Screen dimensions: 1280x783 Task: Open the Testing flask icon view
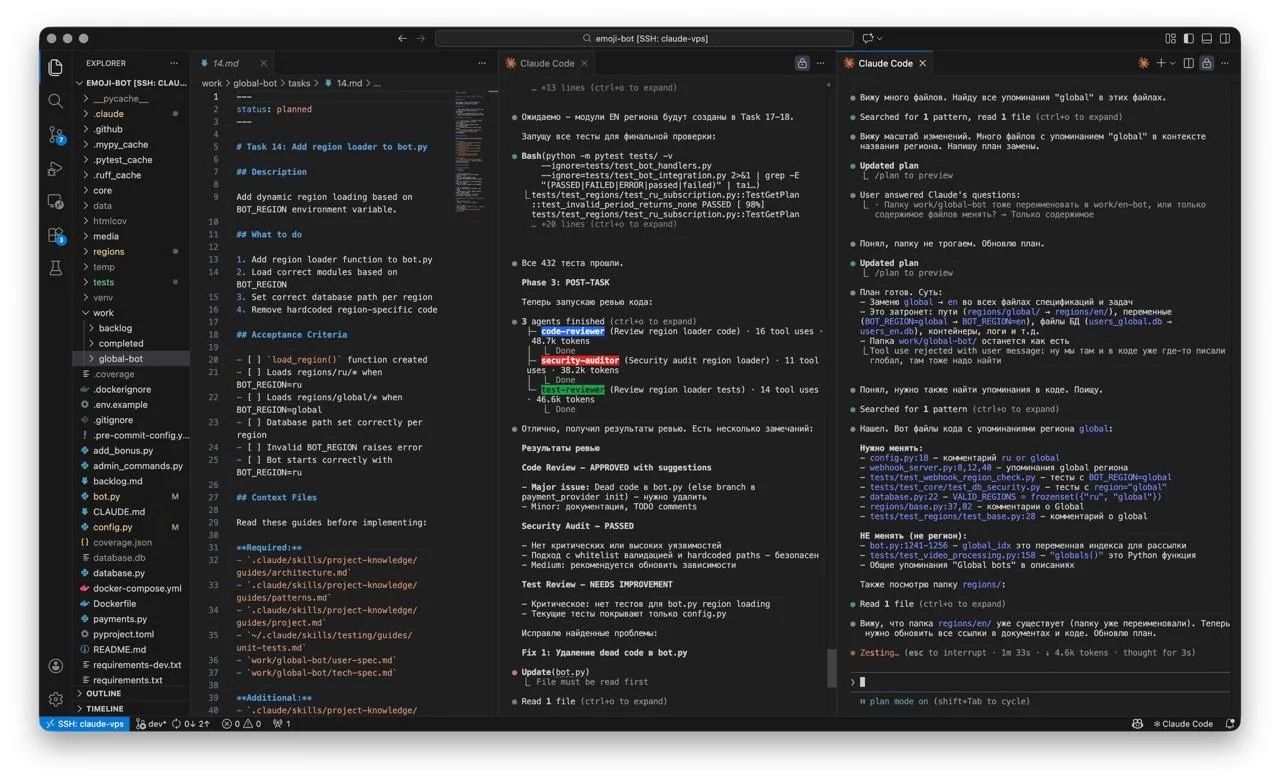point(56,269)
